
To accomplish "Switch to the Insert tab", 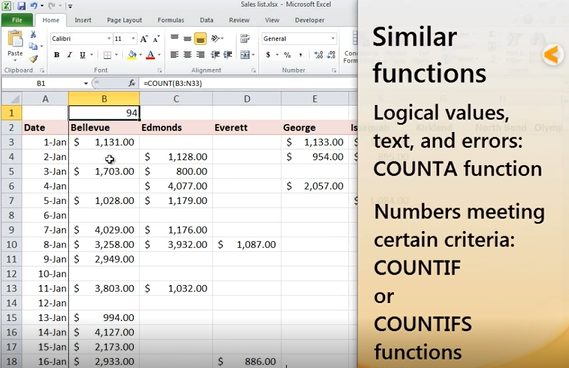I will [83, 20].
